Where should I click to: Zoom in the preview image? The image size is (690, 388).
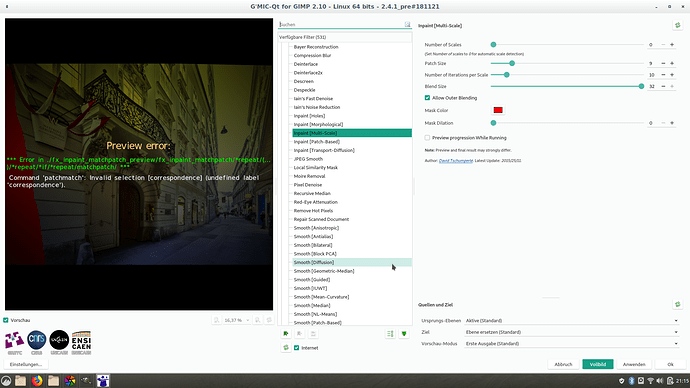coord(258,320)
